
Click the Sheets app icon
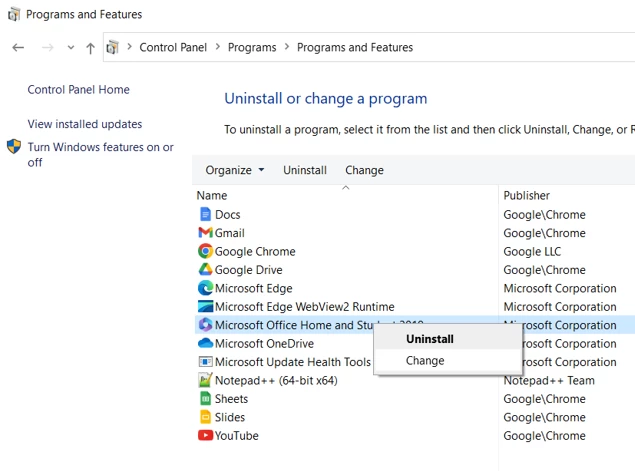205,399
